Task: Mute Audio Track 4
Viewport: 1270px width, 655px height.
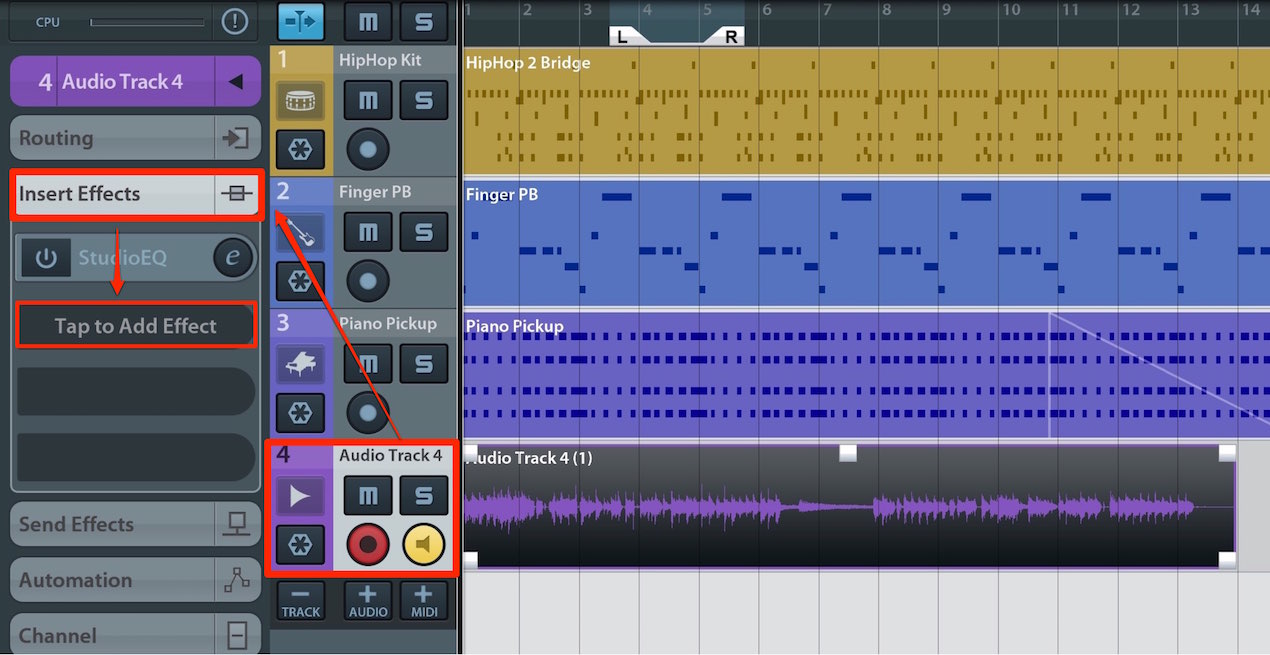Action: pyautogui.click(x=368, y=495)
